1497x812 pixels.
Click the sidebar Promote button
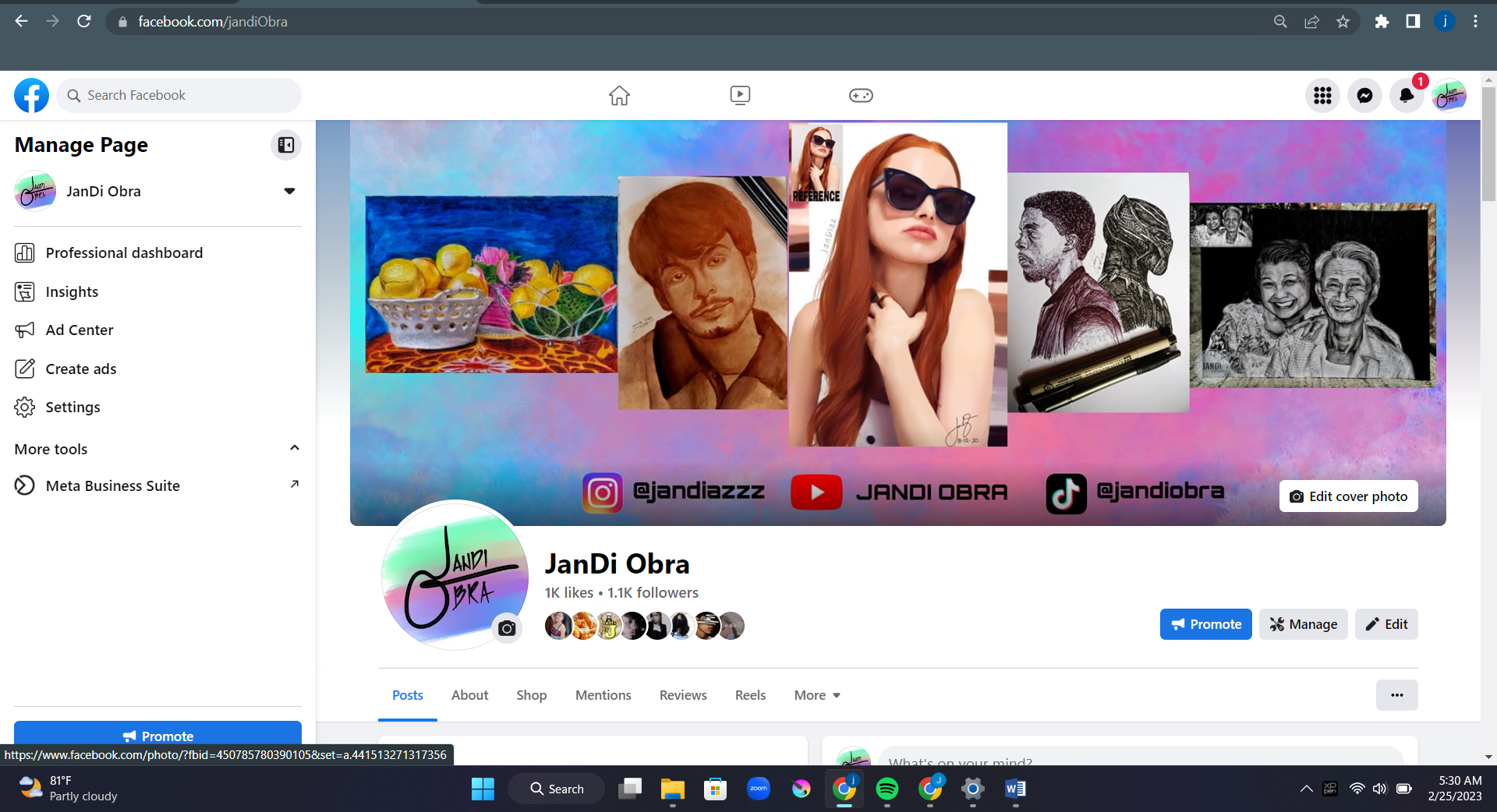click(157, 735)
